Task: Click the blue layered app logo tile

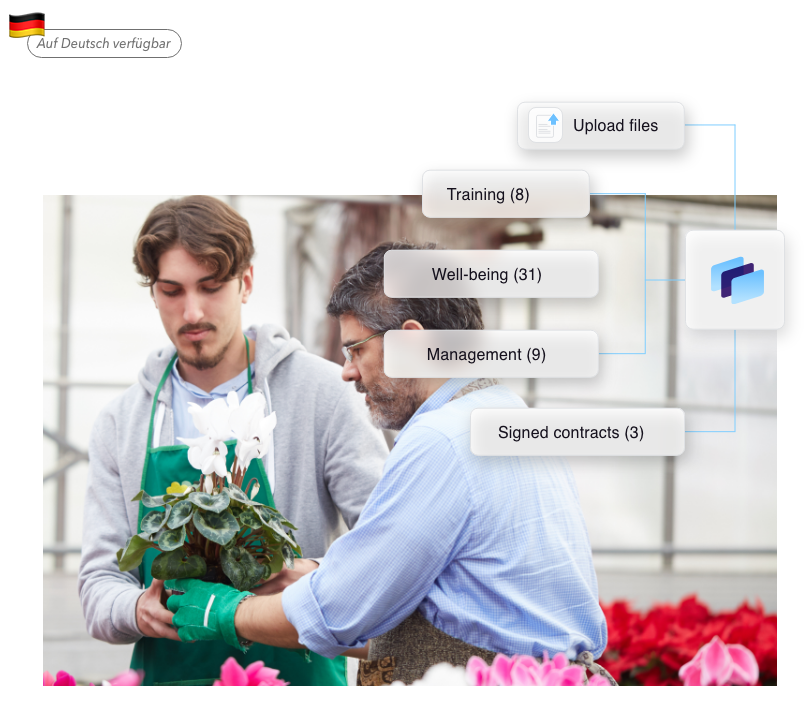Action: (x=736, y=280)
